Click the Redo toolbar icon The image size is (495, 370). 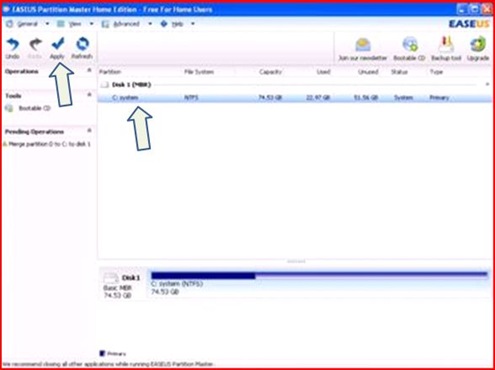pos(35,44)
